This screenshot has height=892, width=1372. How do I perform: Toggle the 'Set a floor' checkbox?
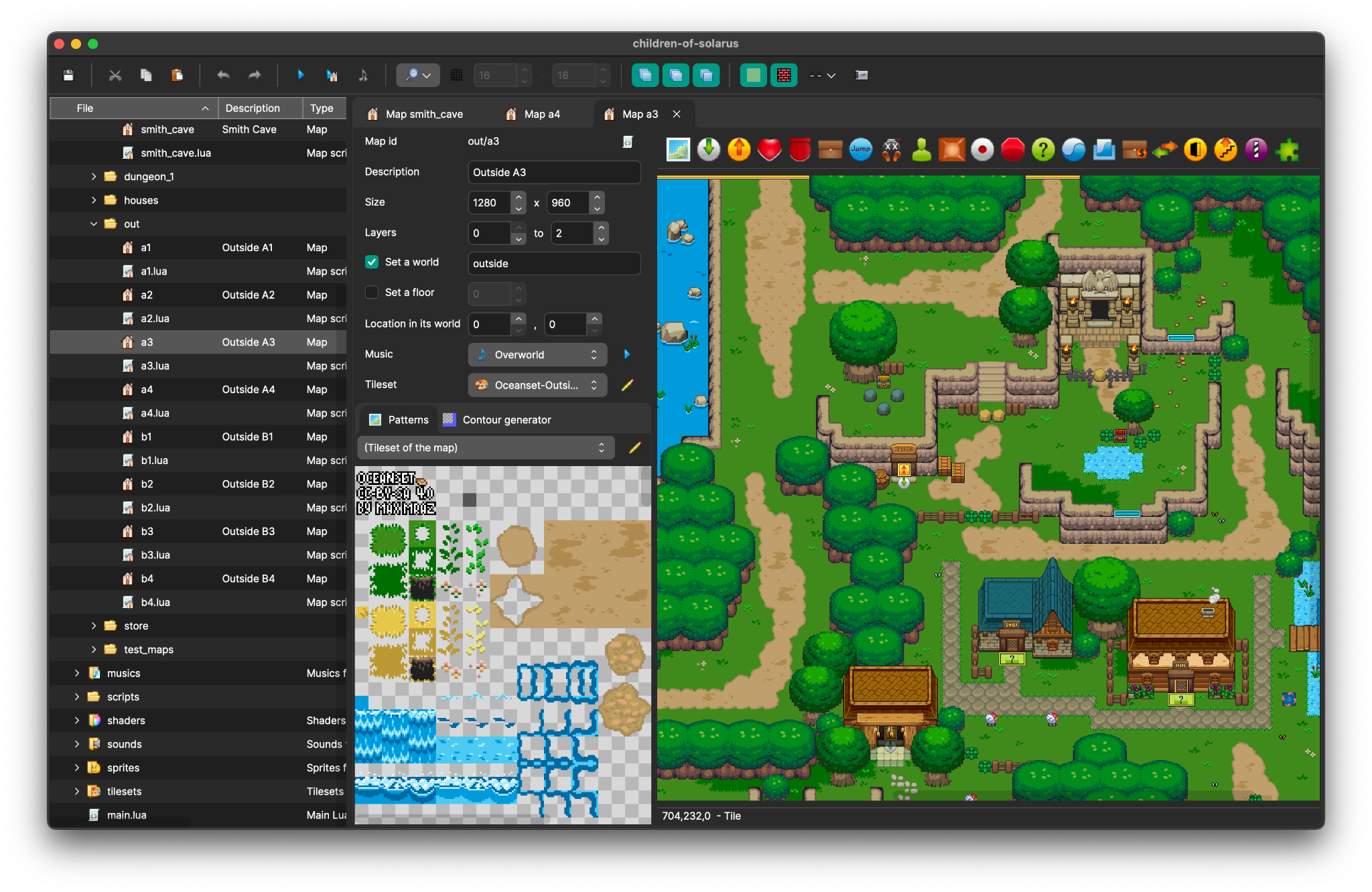[374, 291]
